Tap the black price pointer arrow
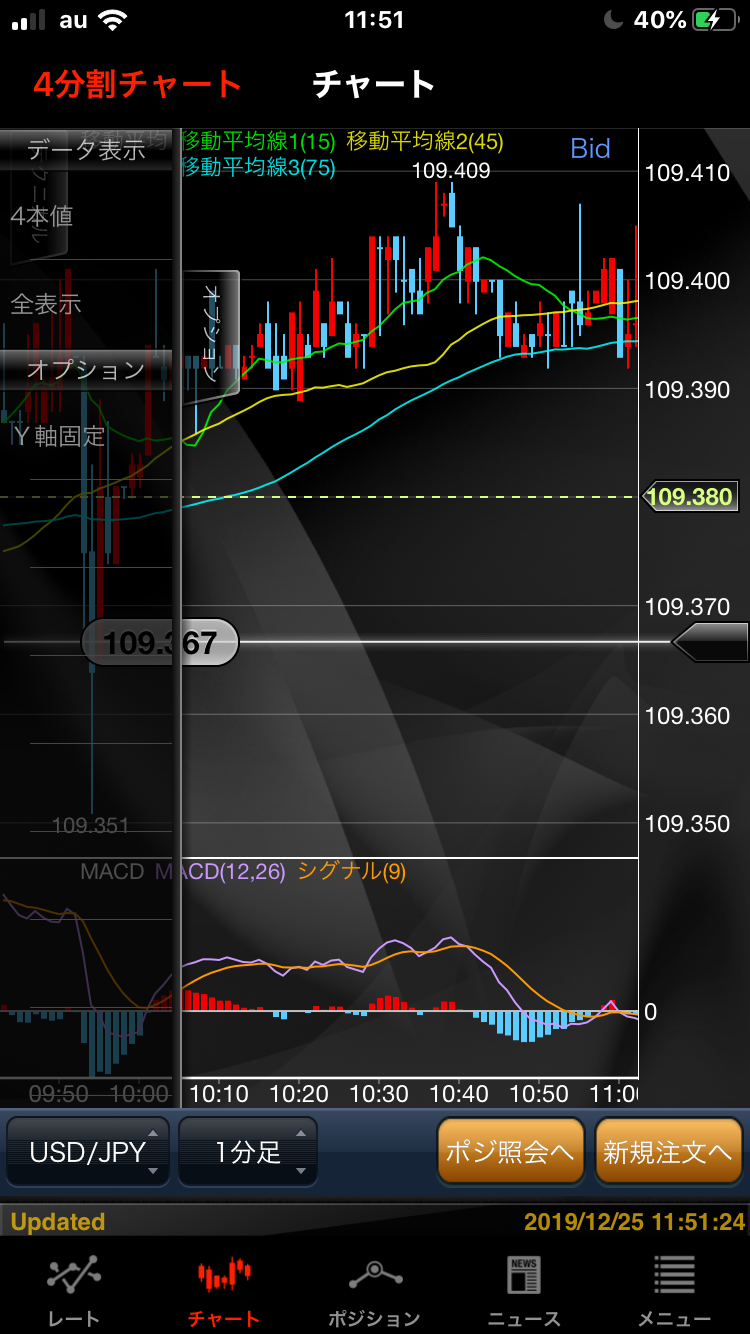 point(710,642)
